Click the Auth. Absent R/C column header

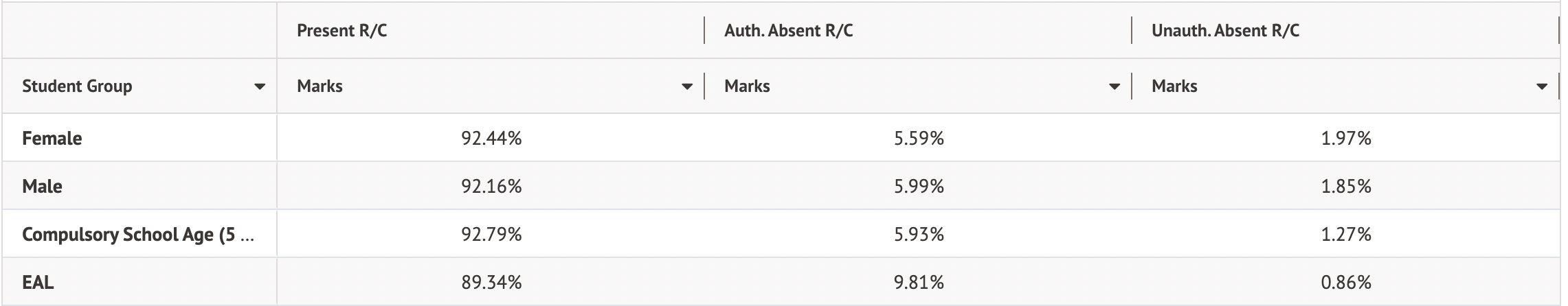pos(788,31)
